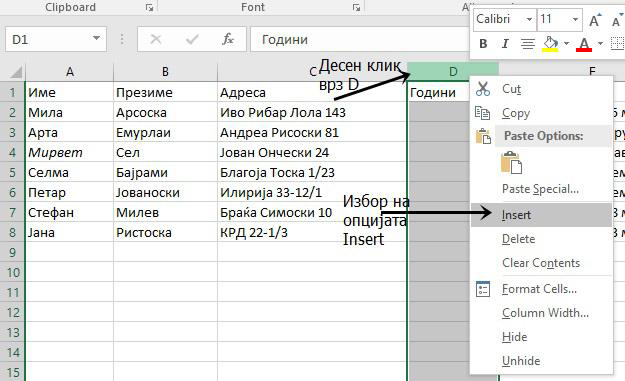This screenshot has width=625, height=381.
Task: Select Delete in context menu
Action: [x=541, y=239]
